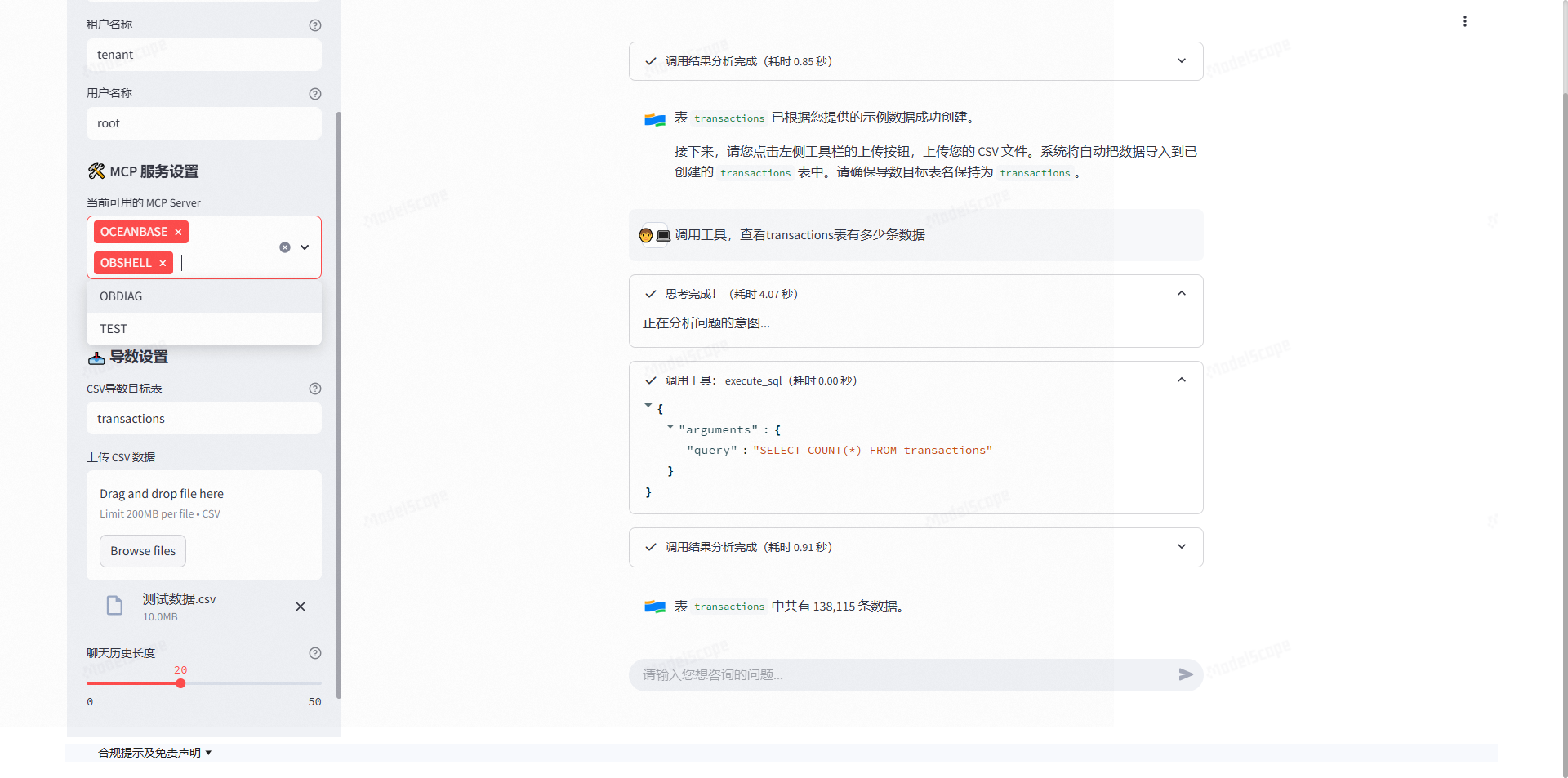Image resolution: width=1568 pixels, height=778 pixels.
Task: Open the three-dot app options menu
Action: pos(1464,21)
